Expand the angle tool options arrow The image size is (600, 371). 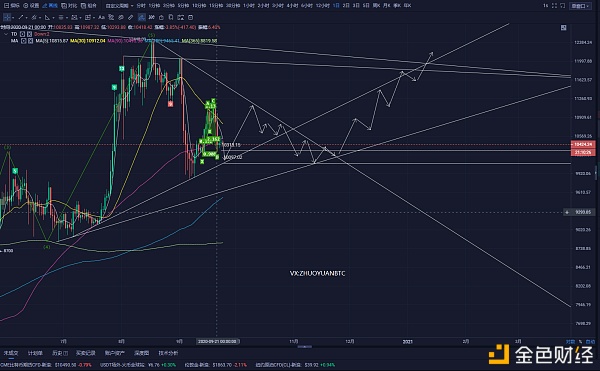(53, 18)
